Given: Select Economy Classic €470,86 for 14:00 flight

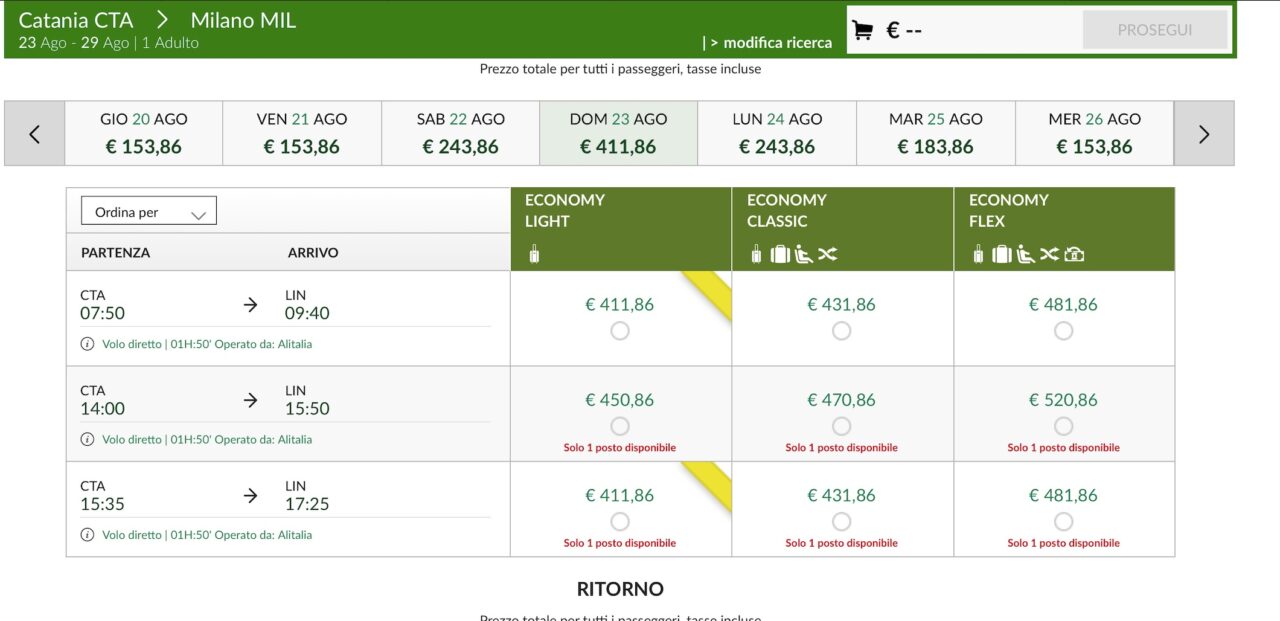Looking at the screenshot, I should (842, 426).
